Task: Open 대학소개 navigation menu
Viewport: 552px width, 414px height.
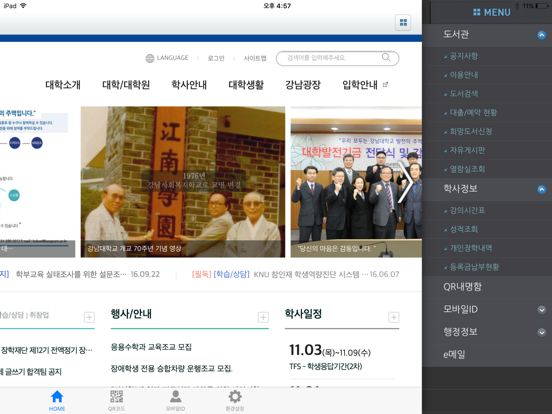Action: tap(63, 85)
